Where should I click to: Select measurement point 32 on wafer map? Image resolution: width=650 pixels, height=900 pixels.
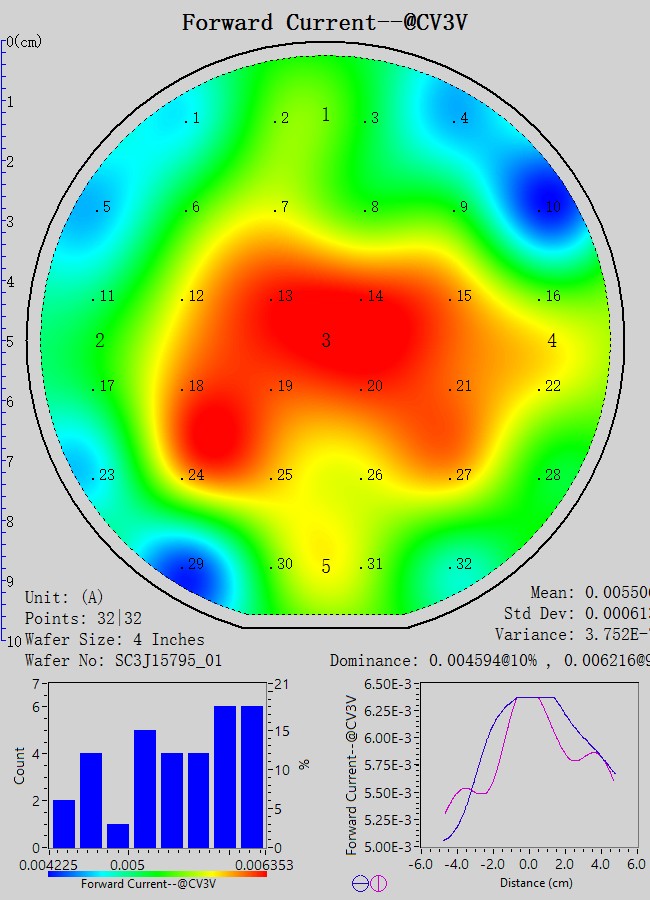coord(459,565)
